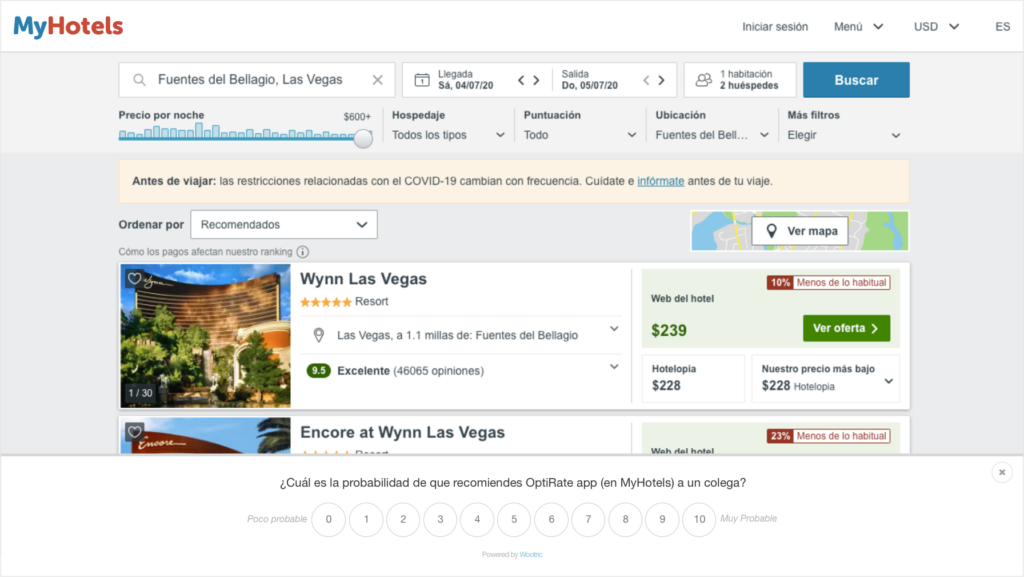Clear the destination with the X icon
This screenshot has height=577, width=1024.
tap(377, 80)
